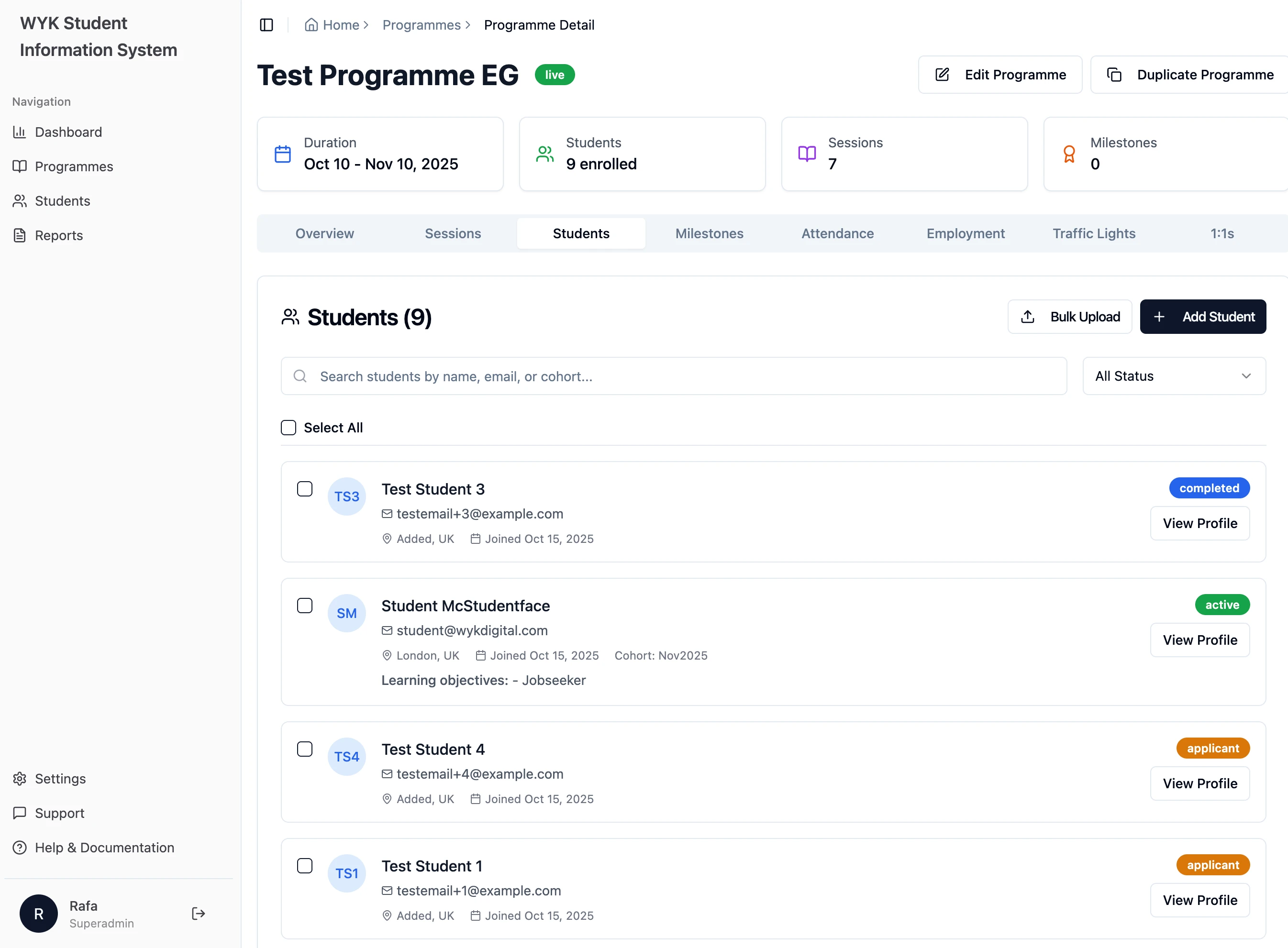Click the Home breadcrumb icon
The width and height of the screenshot is (1288, 948).
311,25
